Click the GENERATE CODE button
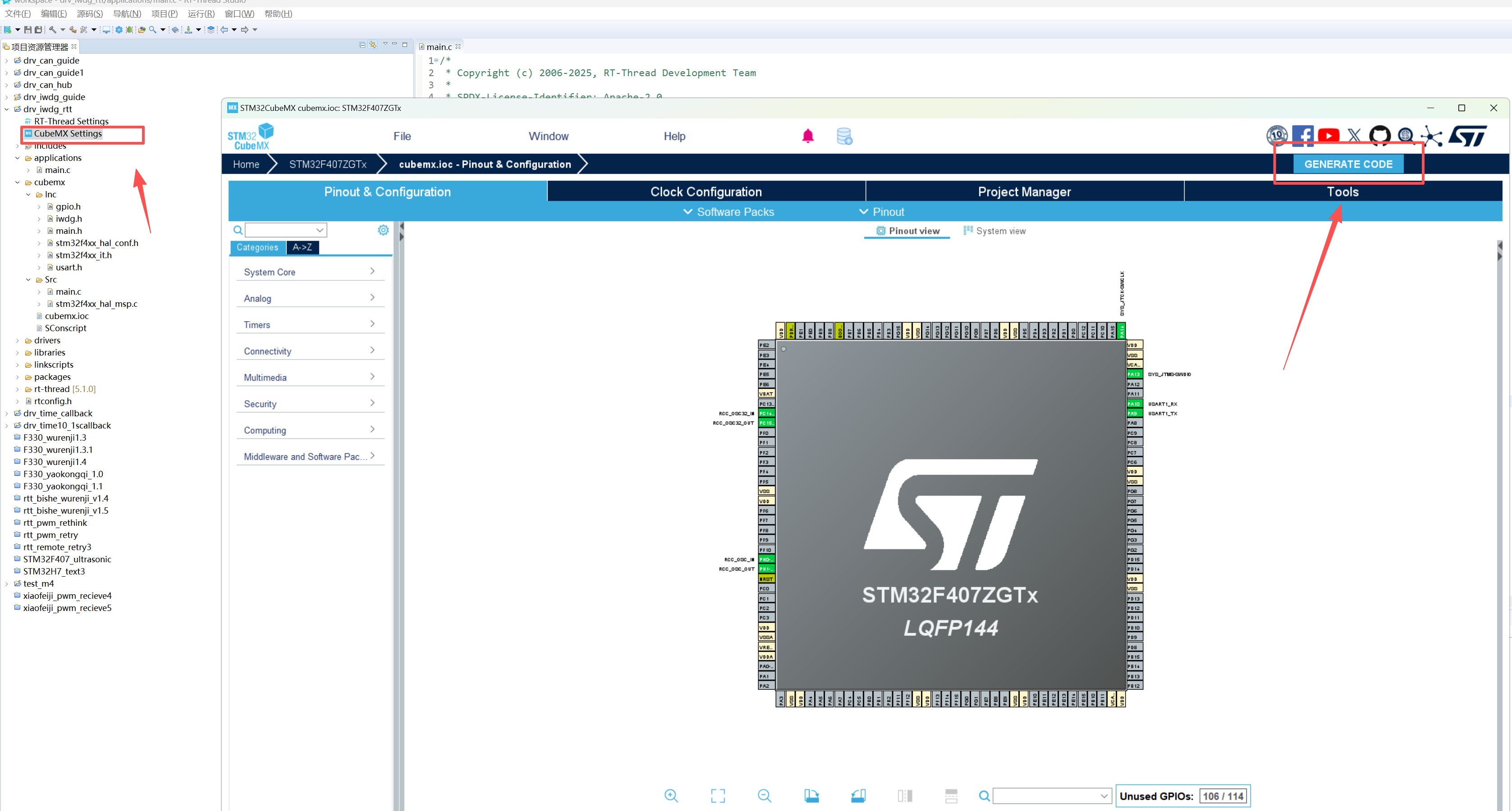The image size is (1512, 811). pos(1348,164)
